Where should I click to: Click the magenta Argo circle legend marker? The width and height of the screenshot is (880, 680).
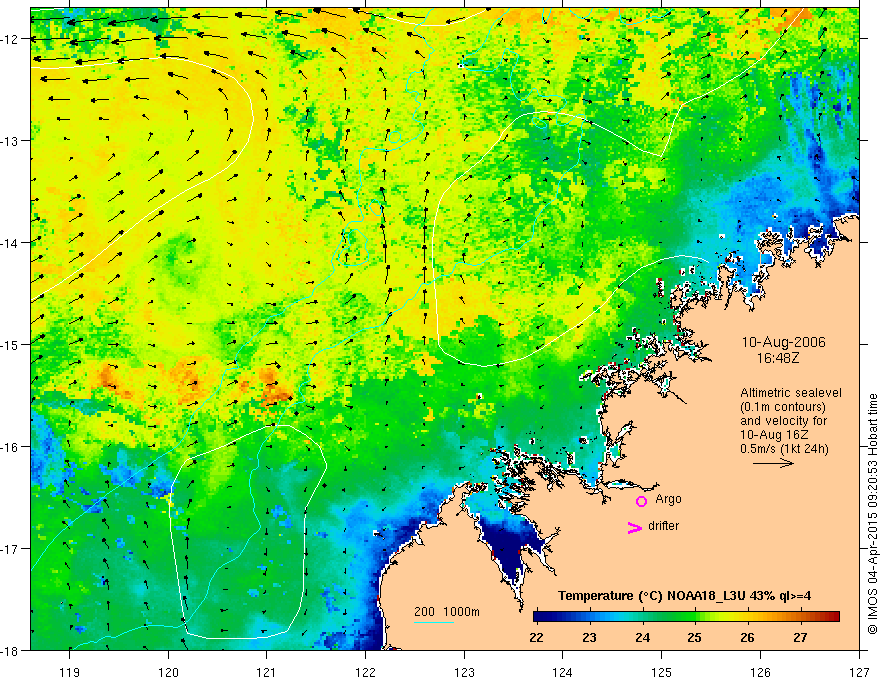point(641,501)
